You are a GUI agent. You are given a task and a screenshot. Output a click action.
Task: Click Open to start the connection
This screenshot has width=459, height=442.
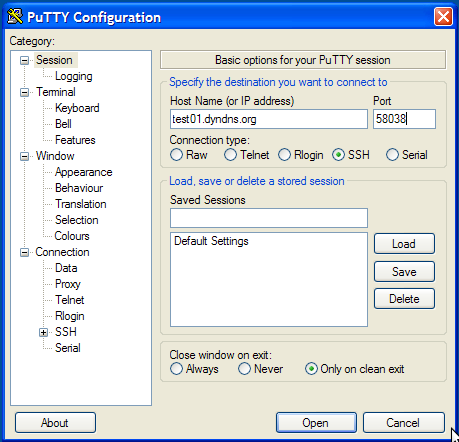316,423
